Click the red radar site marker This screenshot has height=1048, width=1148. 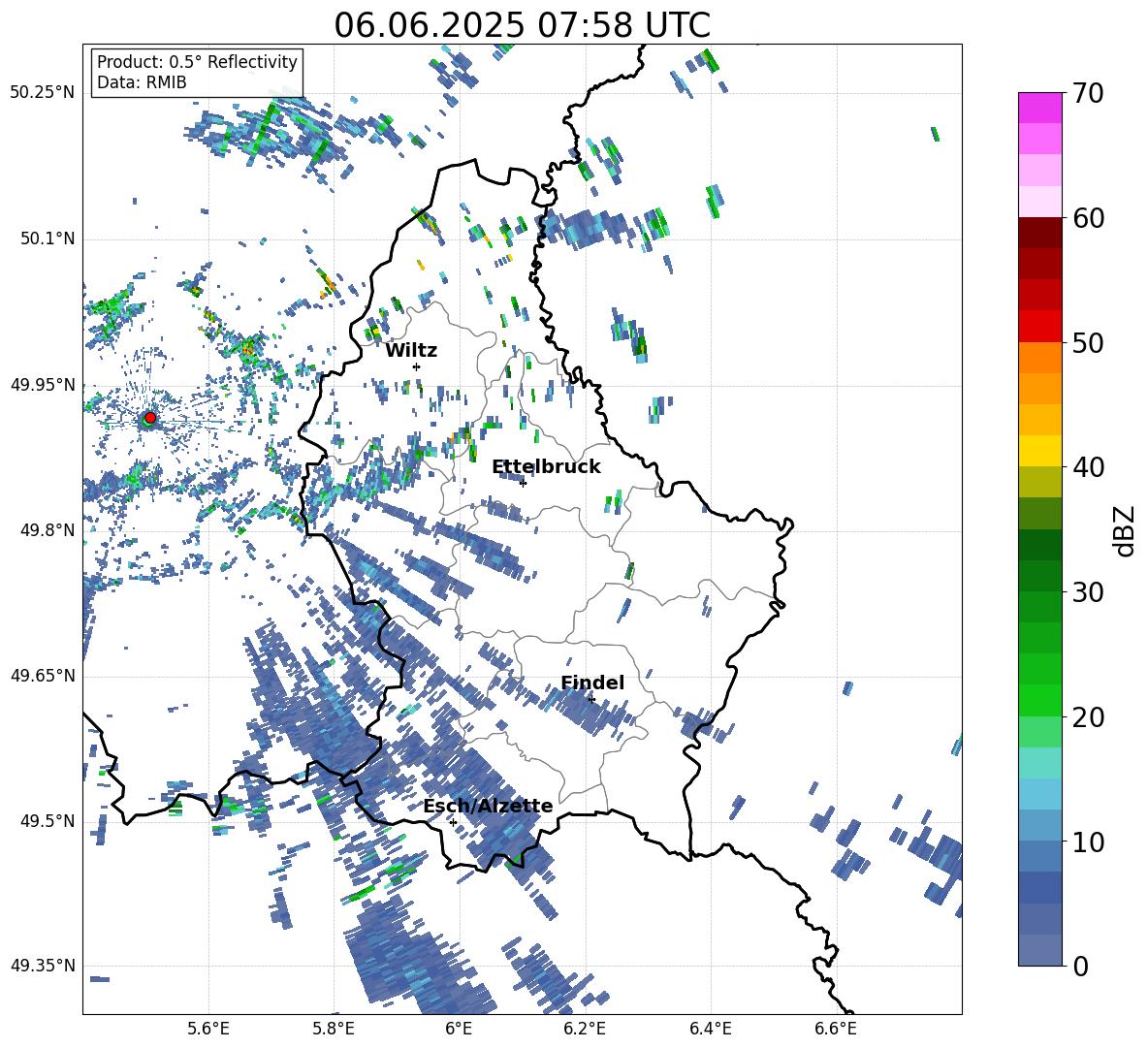150,418
